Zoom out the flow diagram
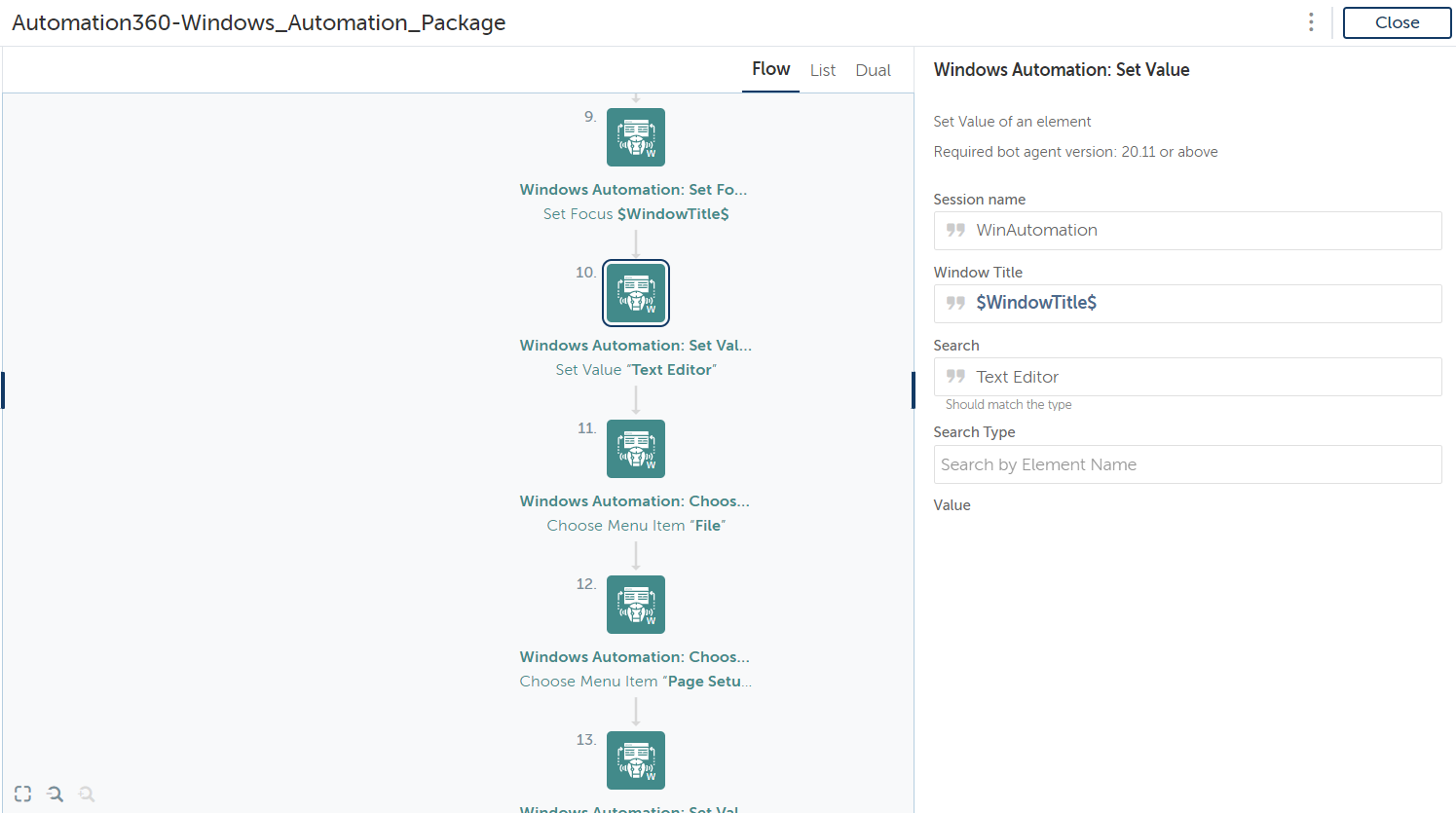This screenshot has height=813, width=1456. pyautogui.click(x=56, y=794)
